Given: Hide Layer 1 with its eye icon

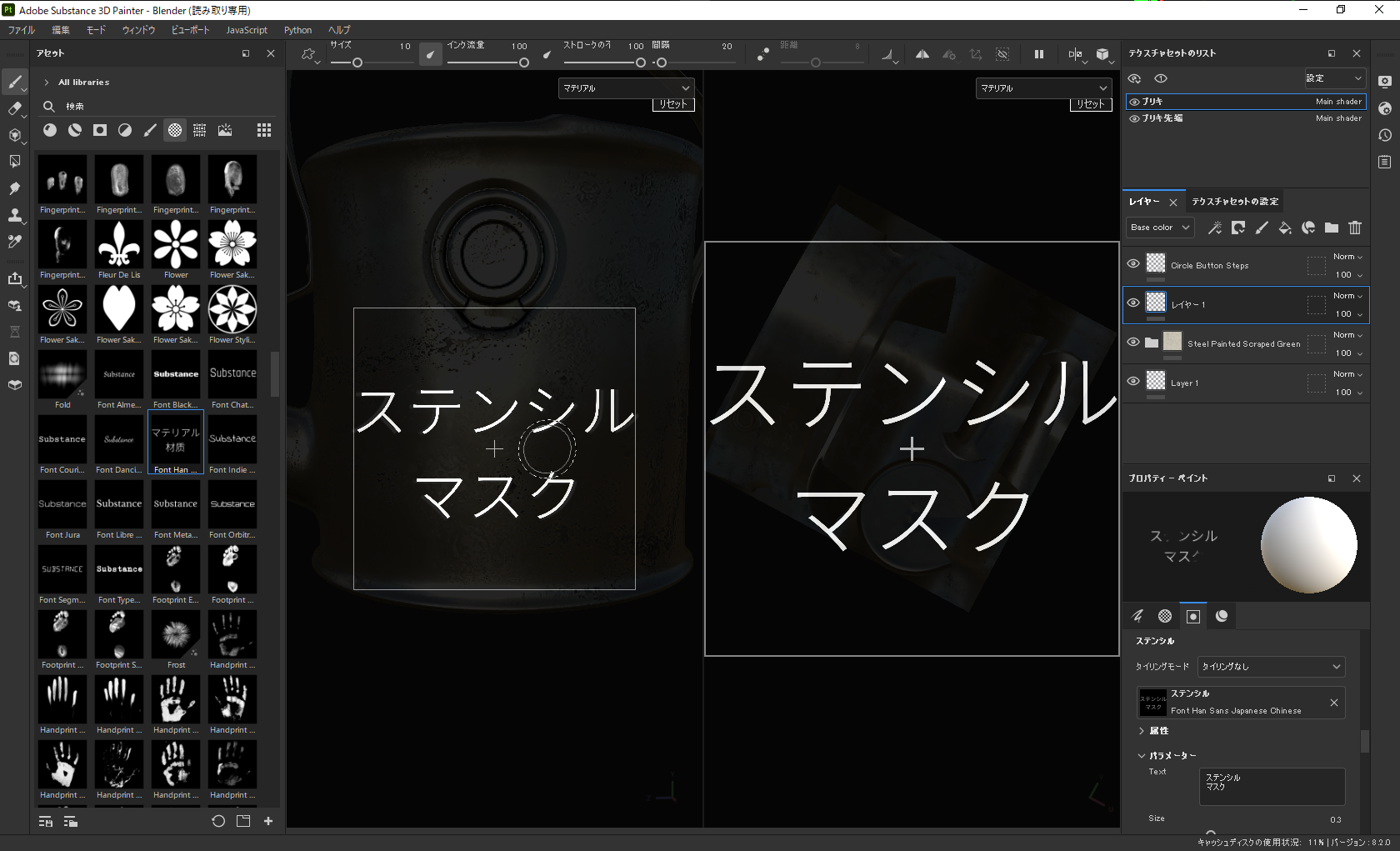Looking at the screenshot, I should point(1133,382).
